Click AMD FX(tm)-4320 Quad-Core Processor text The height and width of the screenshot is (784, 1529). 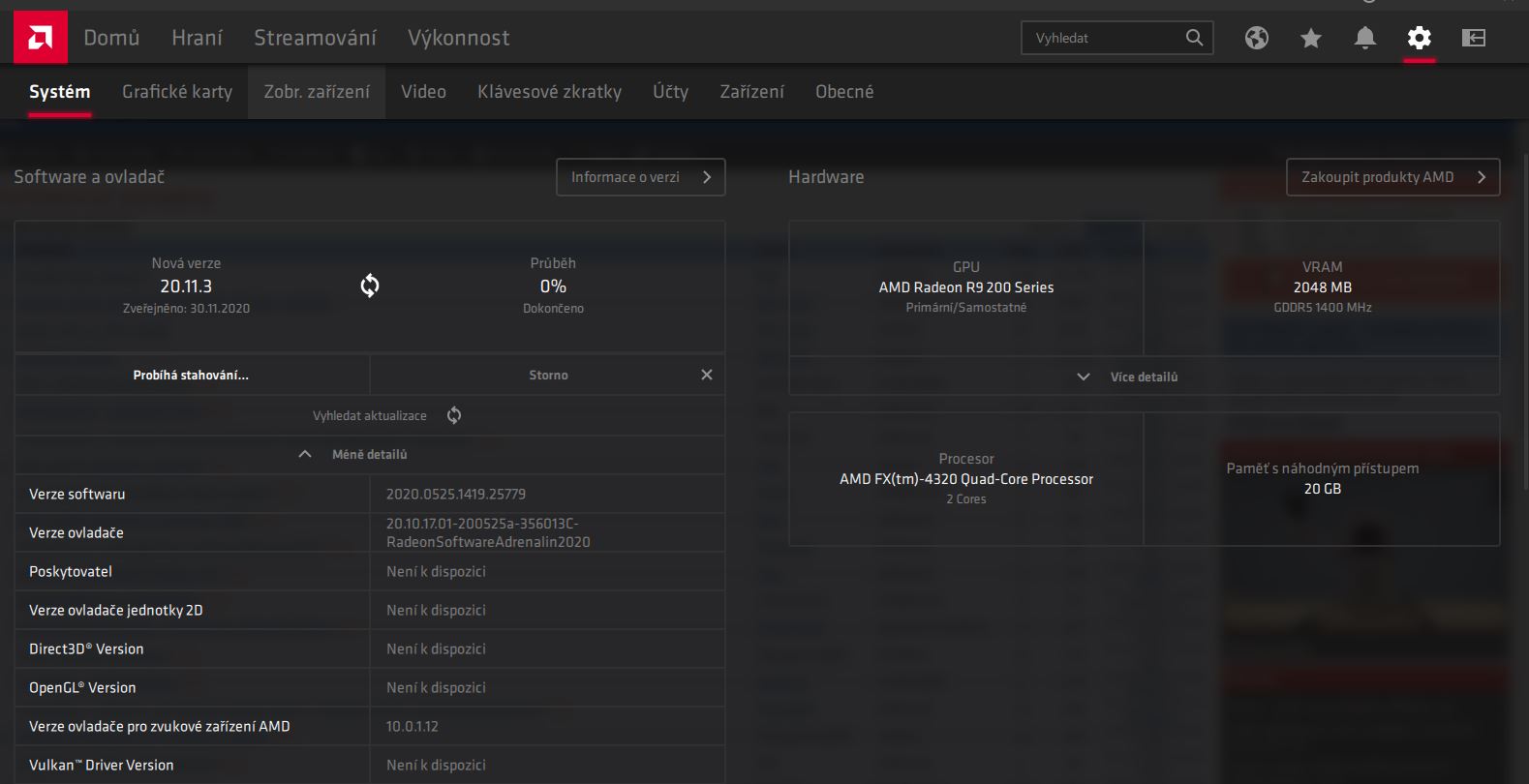966,479
